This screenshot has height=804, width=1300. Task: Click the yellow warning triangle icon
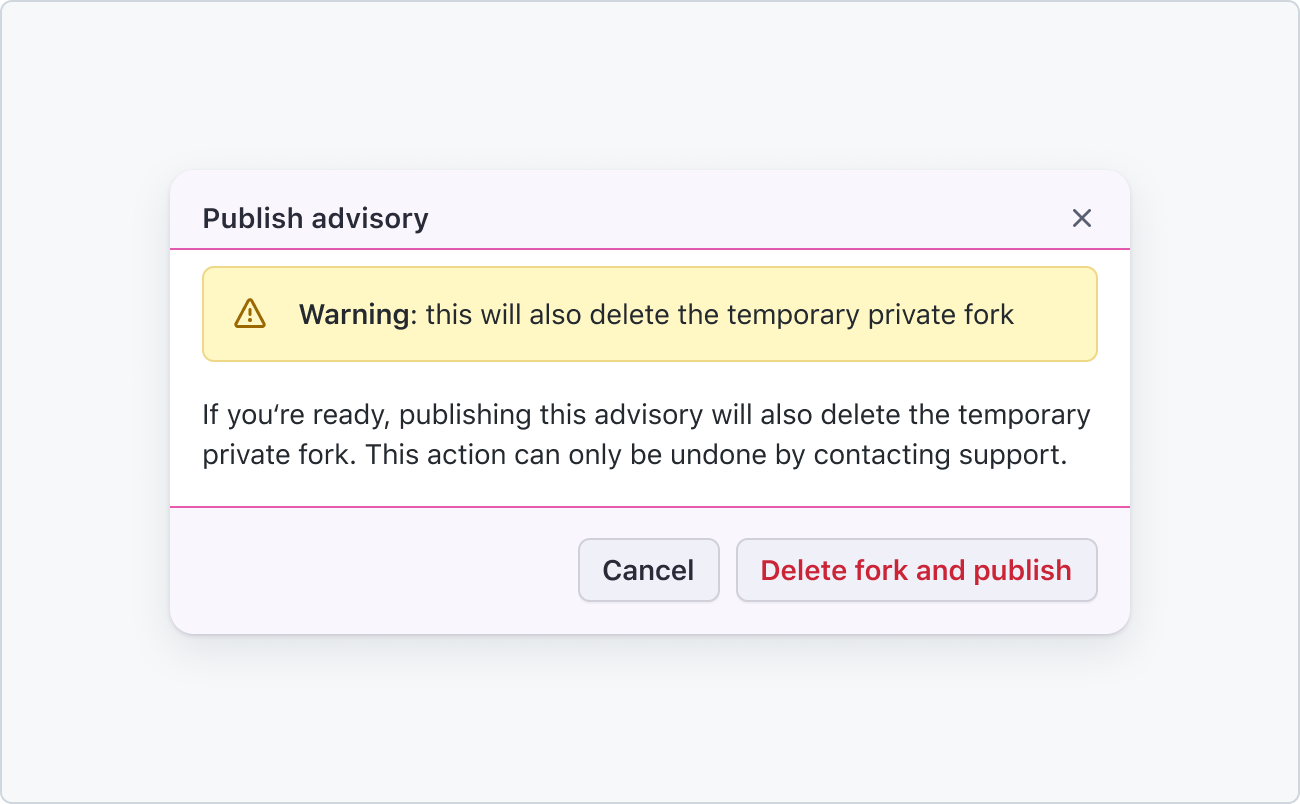[250, 314]
